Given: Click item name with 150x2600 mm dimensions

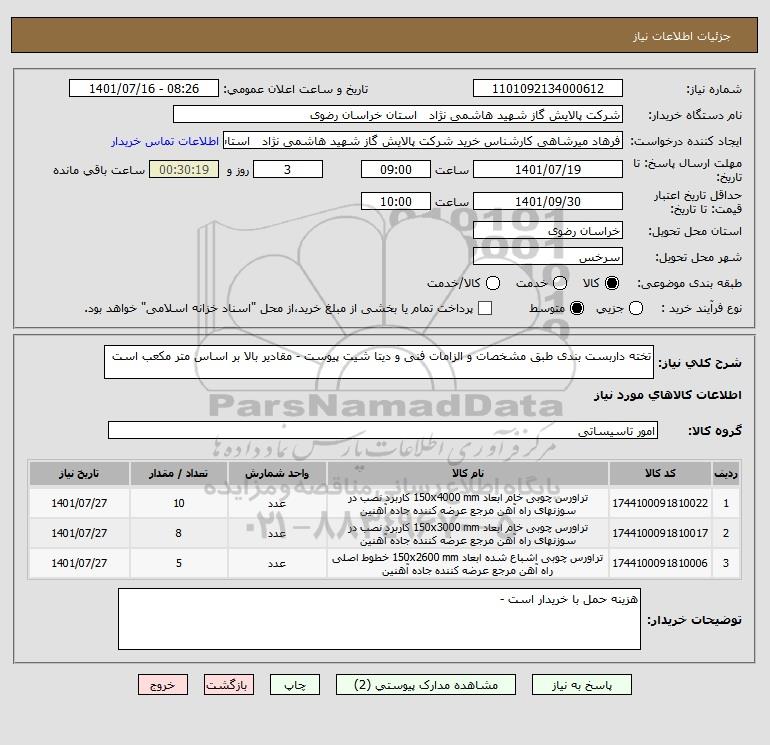Looking at the screenshot, I should [468, 563].
